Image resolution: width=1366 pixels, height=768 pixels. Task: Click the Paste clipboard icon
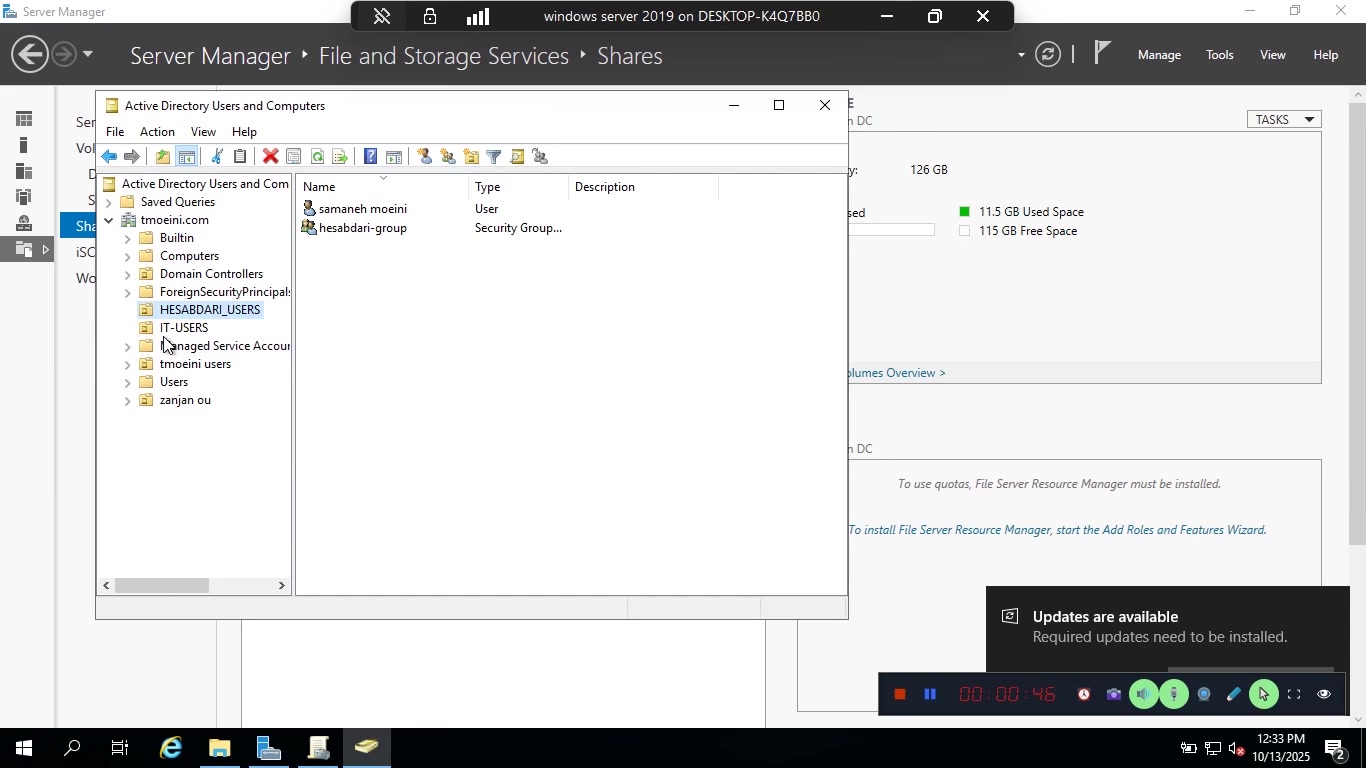240,157
